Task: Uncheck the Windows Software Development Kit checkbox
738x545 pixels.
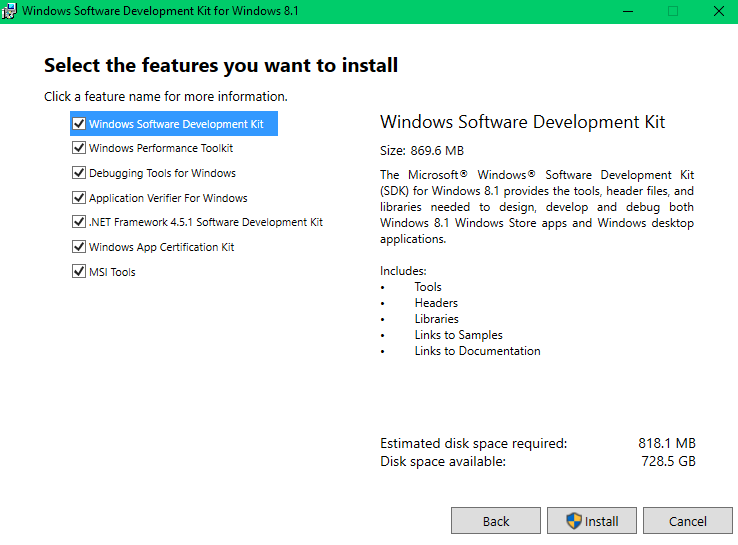Action: pyautogui.click(x=79, y=124)
